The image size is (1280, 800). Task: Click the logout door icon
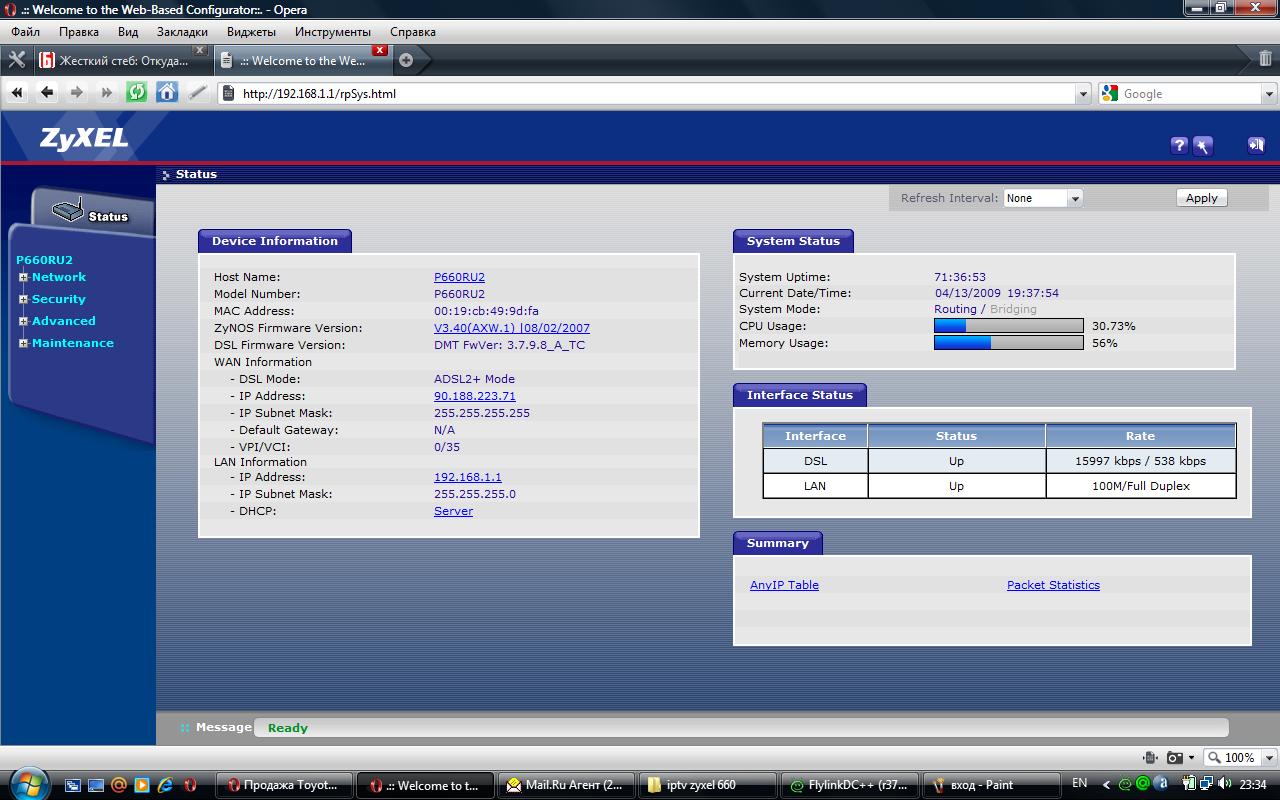(1256, 145)
